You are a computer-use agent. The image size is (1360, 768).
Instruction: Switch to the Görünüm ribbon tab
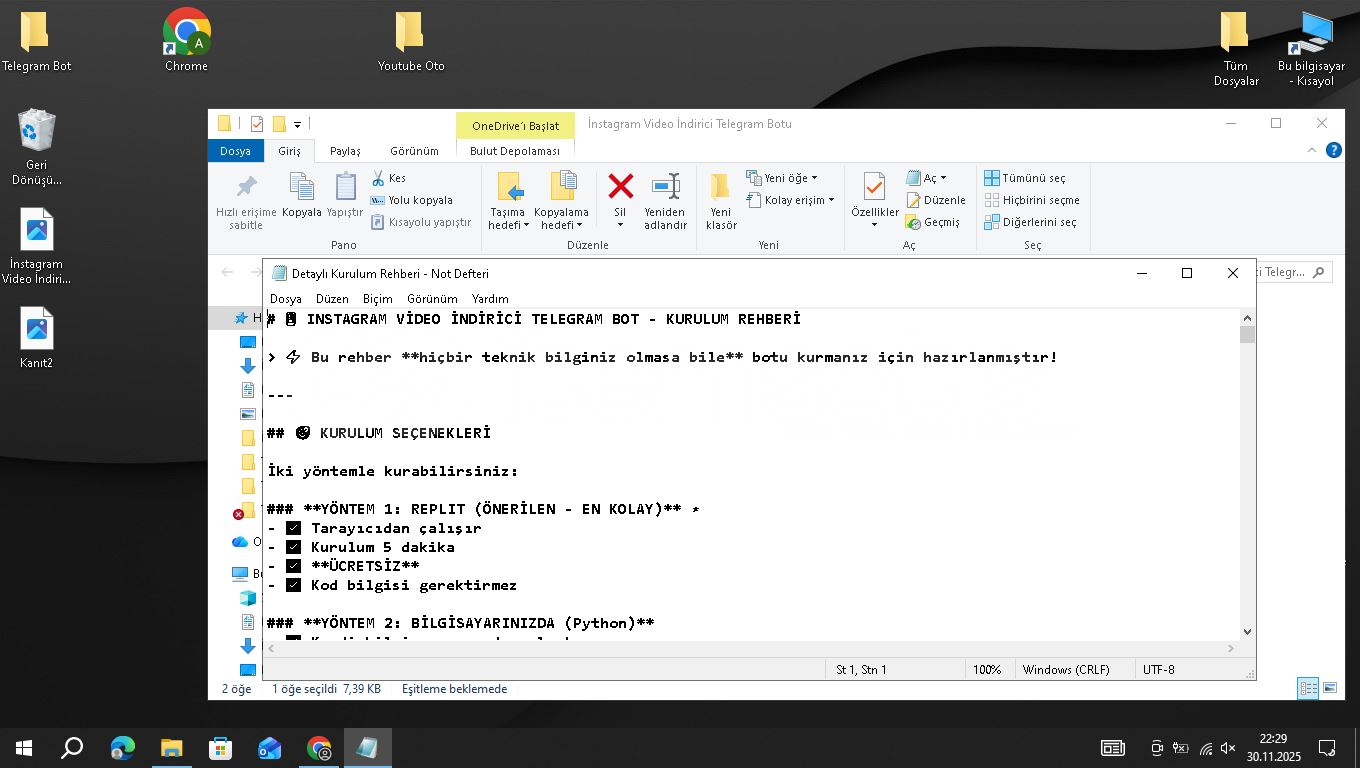(414, 151)
